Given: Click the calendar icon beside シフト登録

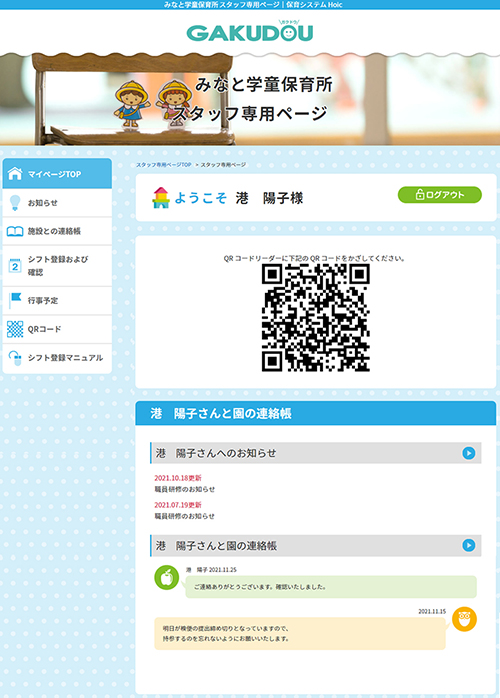Looking at the screenshot, I should pos(15,266).
